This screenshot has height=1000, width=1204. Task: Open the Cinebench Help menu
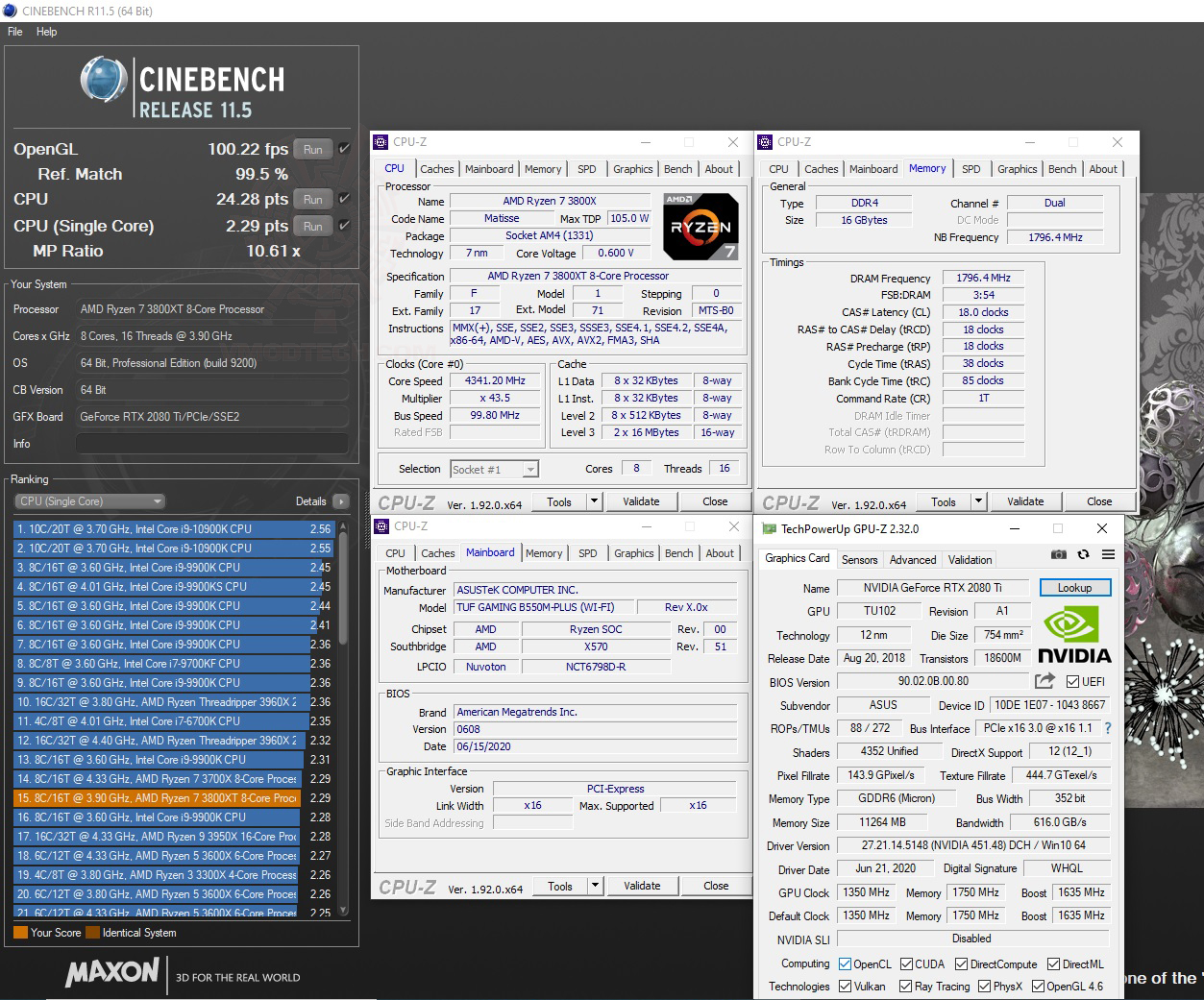[47, 32]
